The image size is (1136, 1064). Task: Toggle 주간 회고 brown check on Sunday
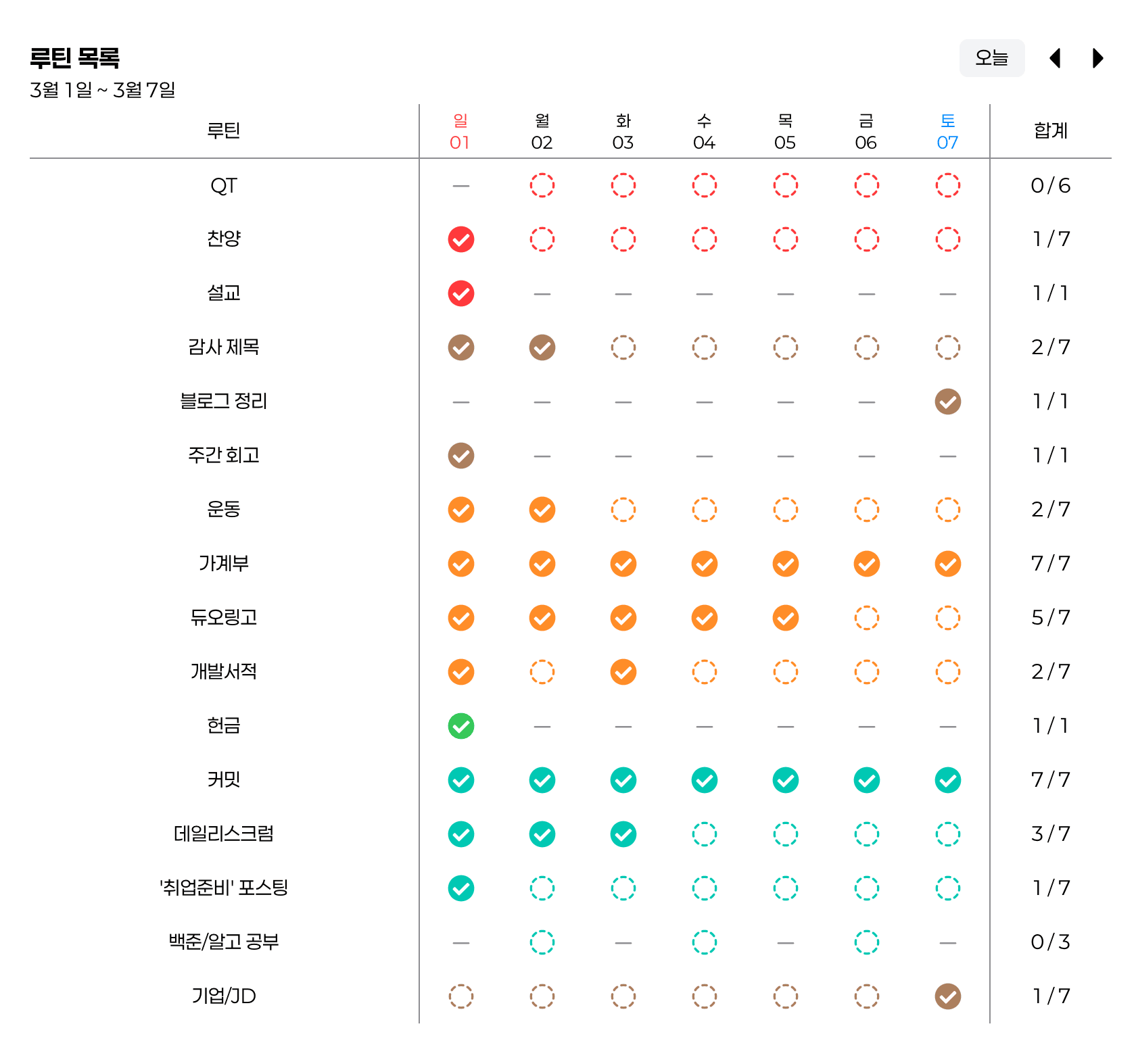pyautogui.click(x=461, y=456)
